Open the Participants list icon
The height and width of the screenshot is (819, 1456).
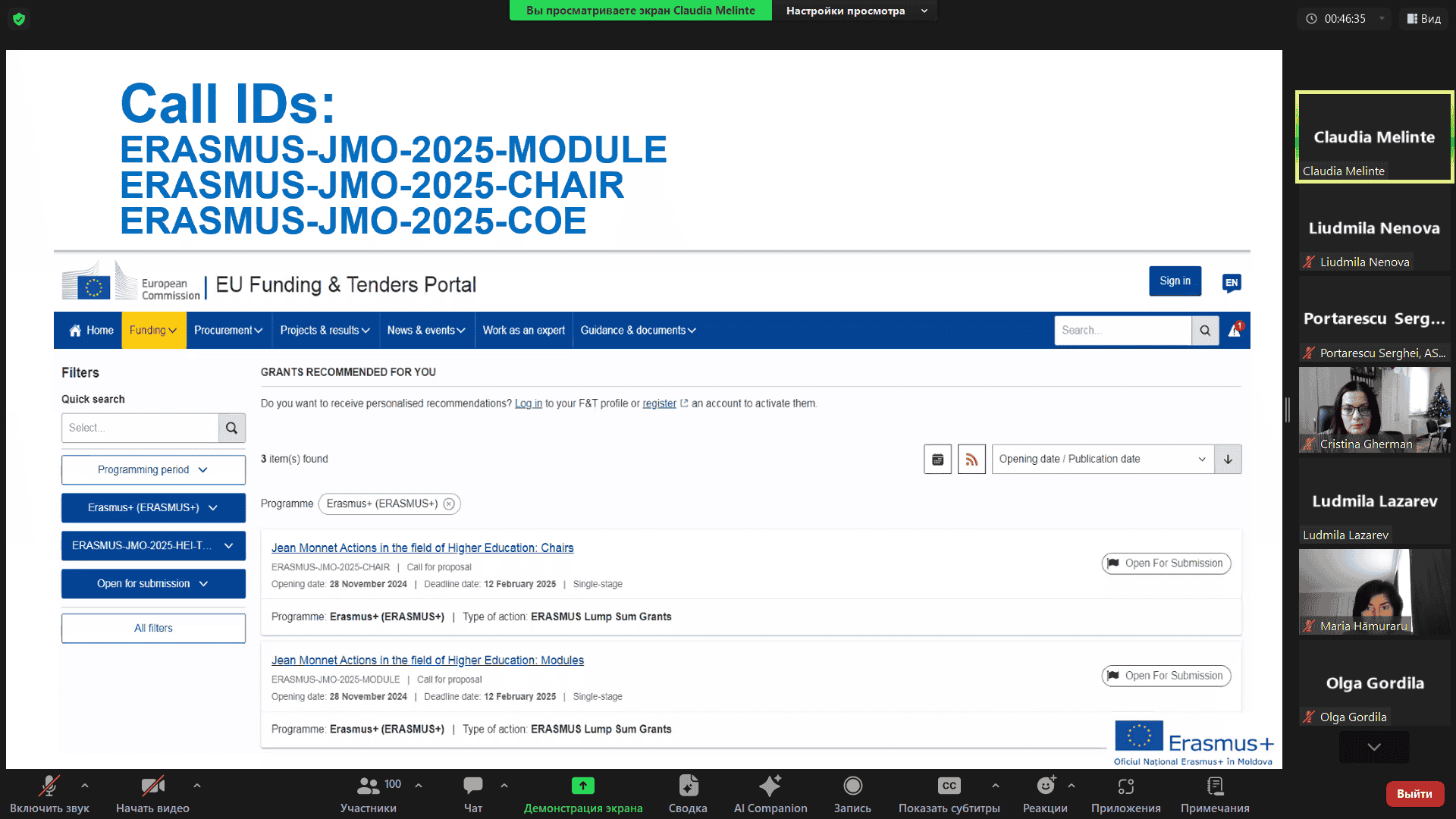click(369, 786)
